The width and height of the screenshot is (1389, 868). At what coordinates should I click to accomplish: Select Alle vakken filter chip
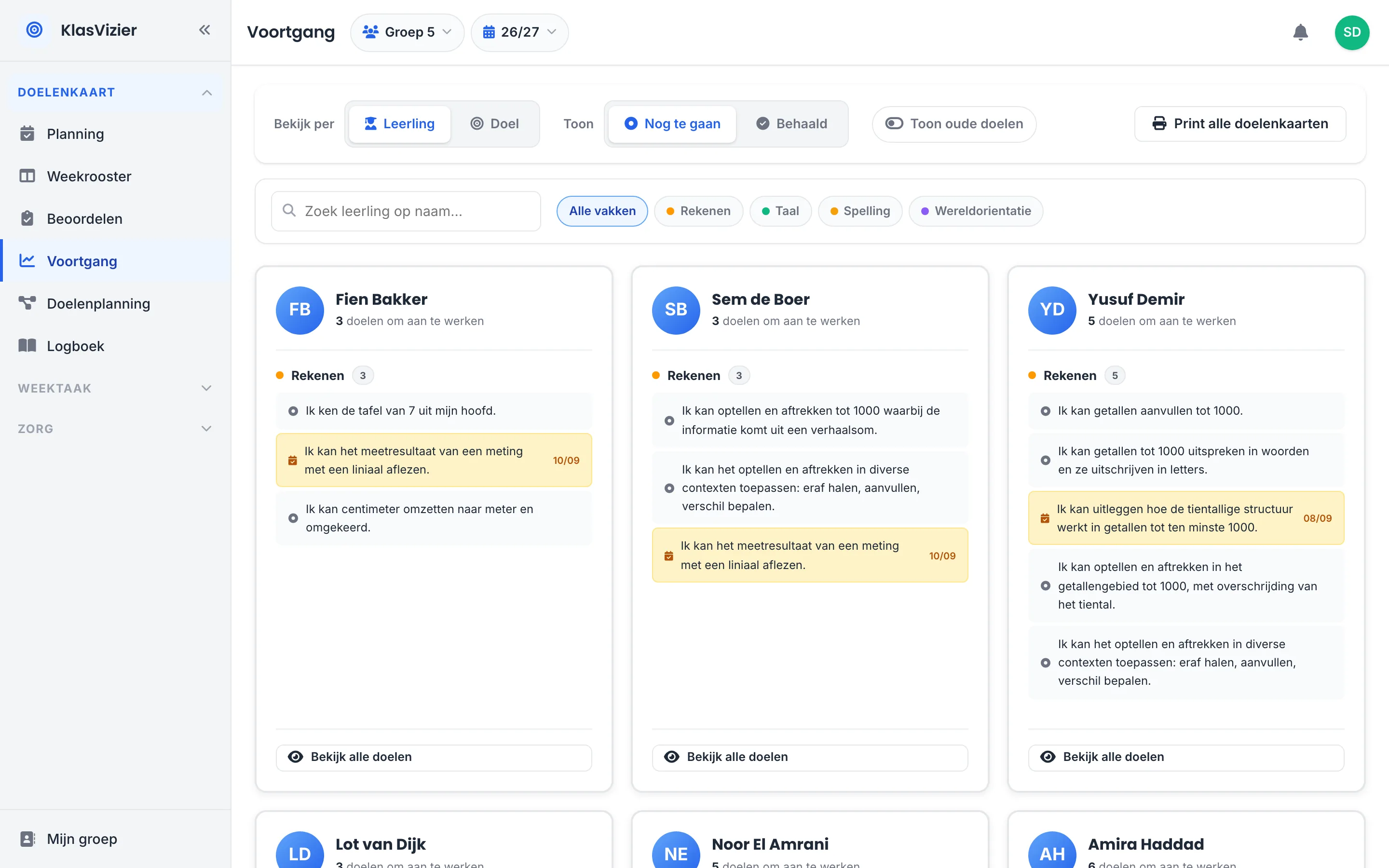(602, 211)
